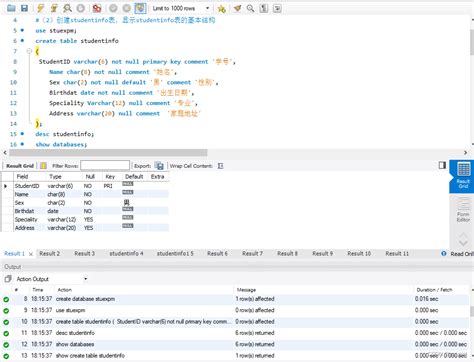The width and height of the screenshot is (474, 362).
Task: Select the Form Editor side button
Action: pos(463,210)
